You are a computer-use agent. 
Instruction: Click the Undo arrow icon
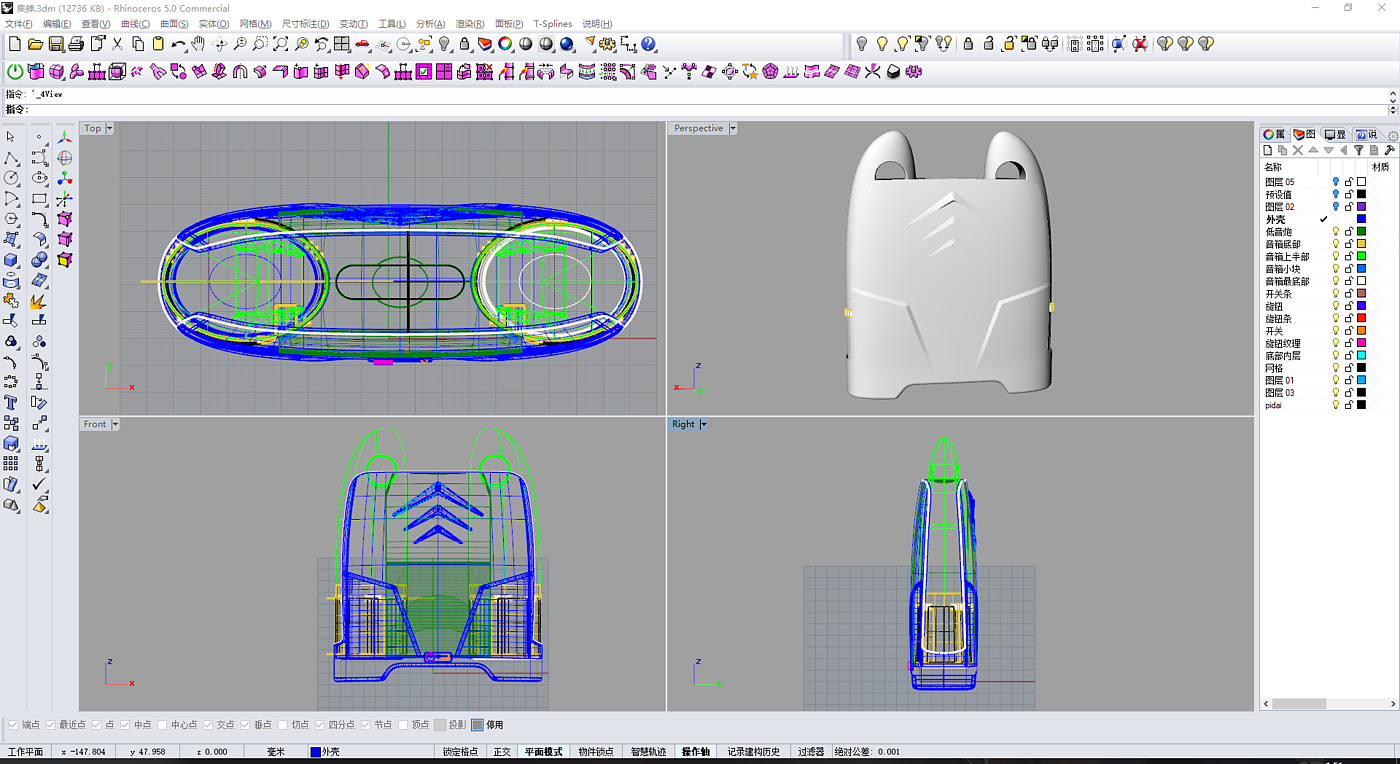point(178,44)
